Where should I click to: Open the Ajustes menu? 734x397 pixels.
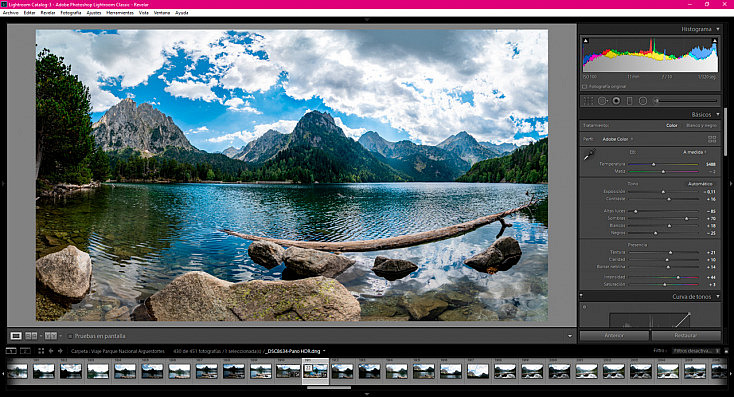click(94, 13)
